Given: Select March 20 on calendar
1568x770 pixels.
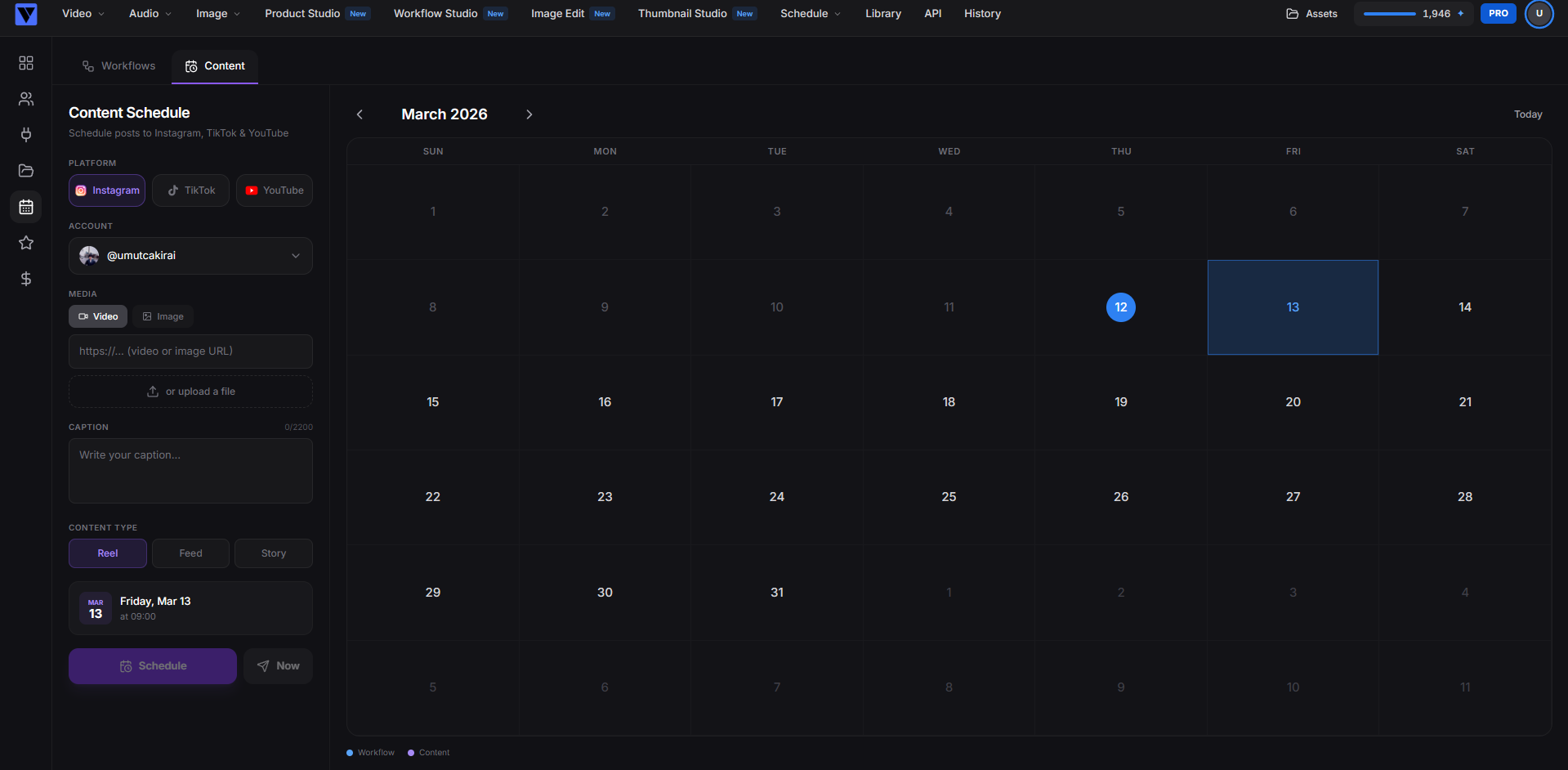Looking at the screenshot, I should (x=1293, y=402).
